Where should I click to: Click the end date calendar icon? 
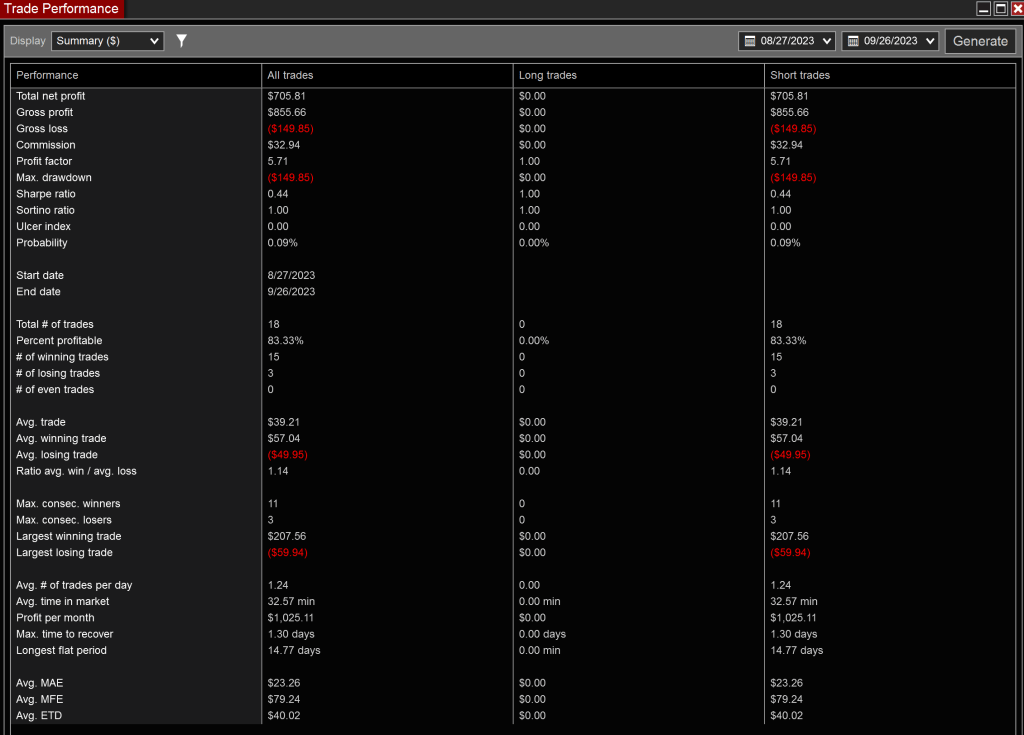pos(853,41)
